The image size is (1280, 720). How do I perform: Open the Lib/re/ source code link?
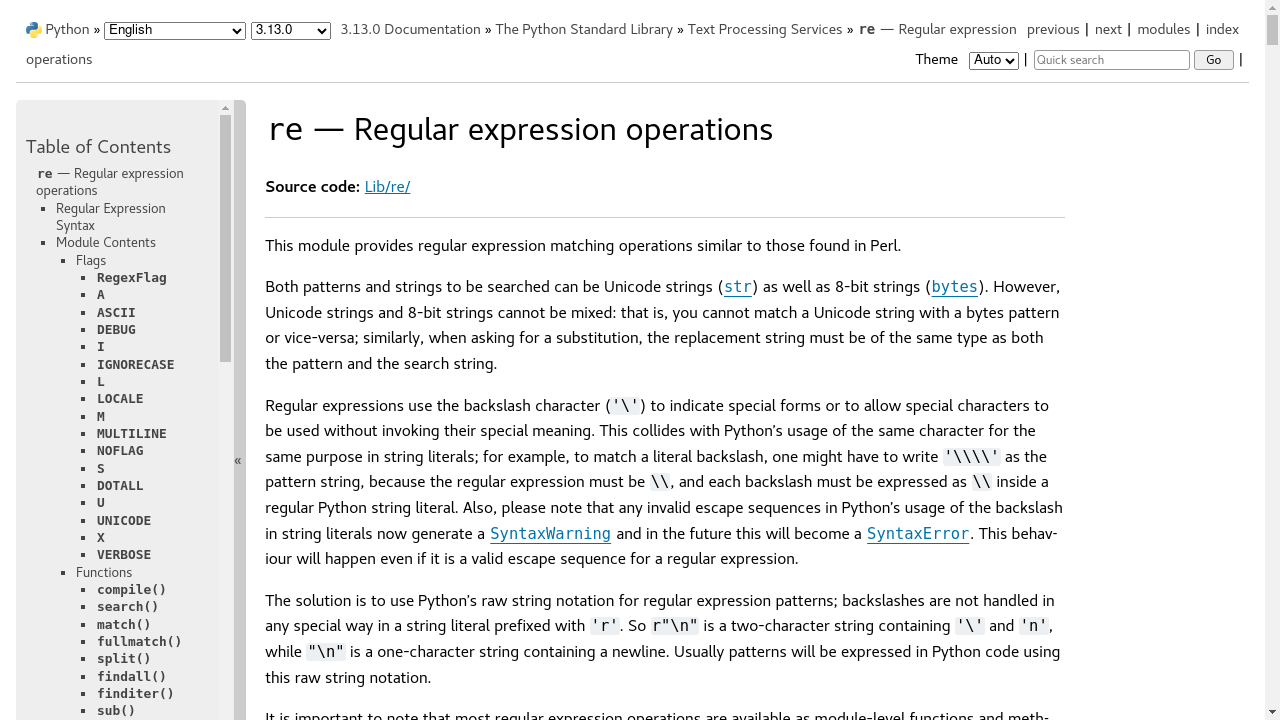(387, 187)
